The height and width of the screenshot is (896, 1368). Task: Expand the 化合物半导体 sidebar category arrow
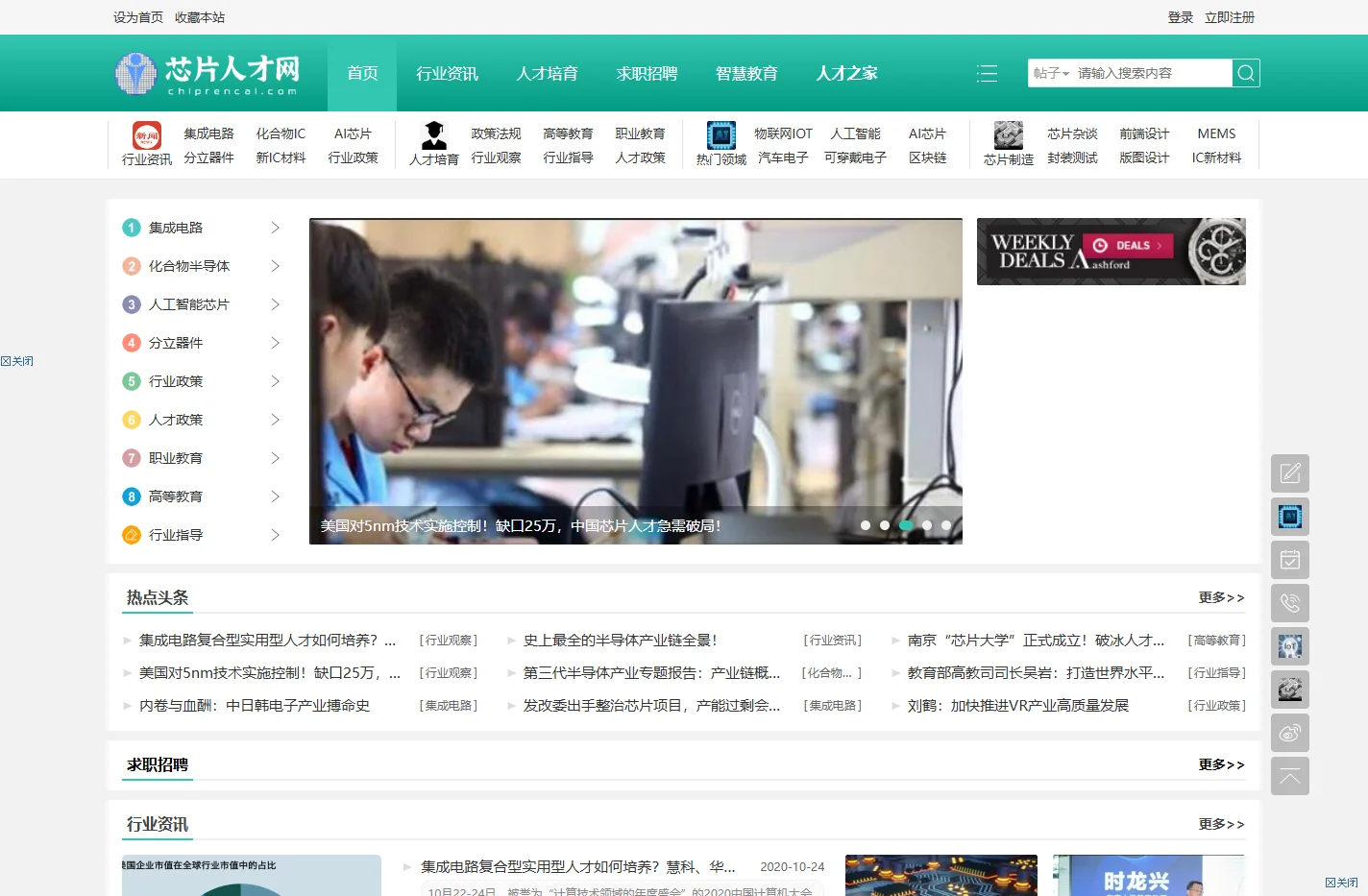pyautogui.click(x=275, y=266)
